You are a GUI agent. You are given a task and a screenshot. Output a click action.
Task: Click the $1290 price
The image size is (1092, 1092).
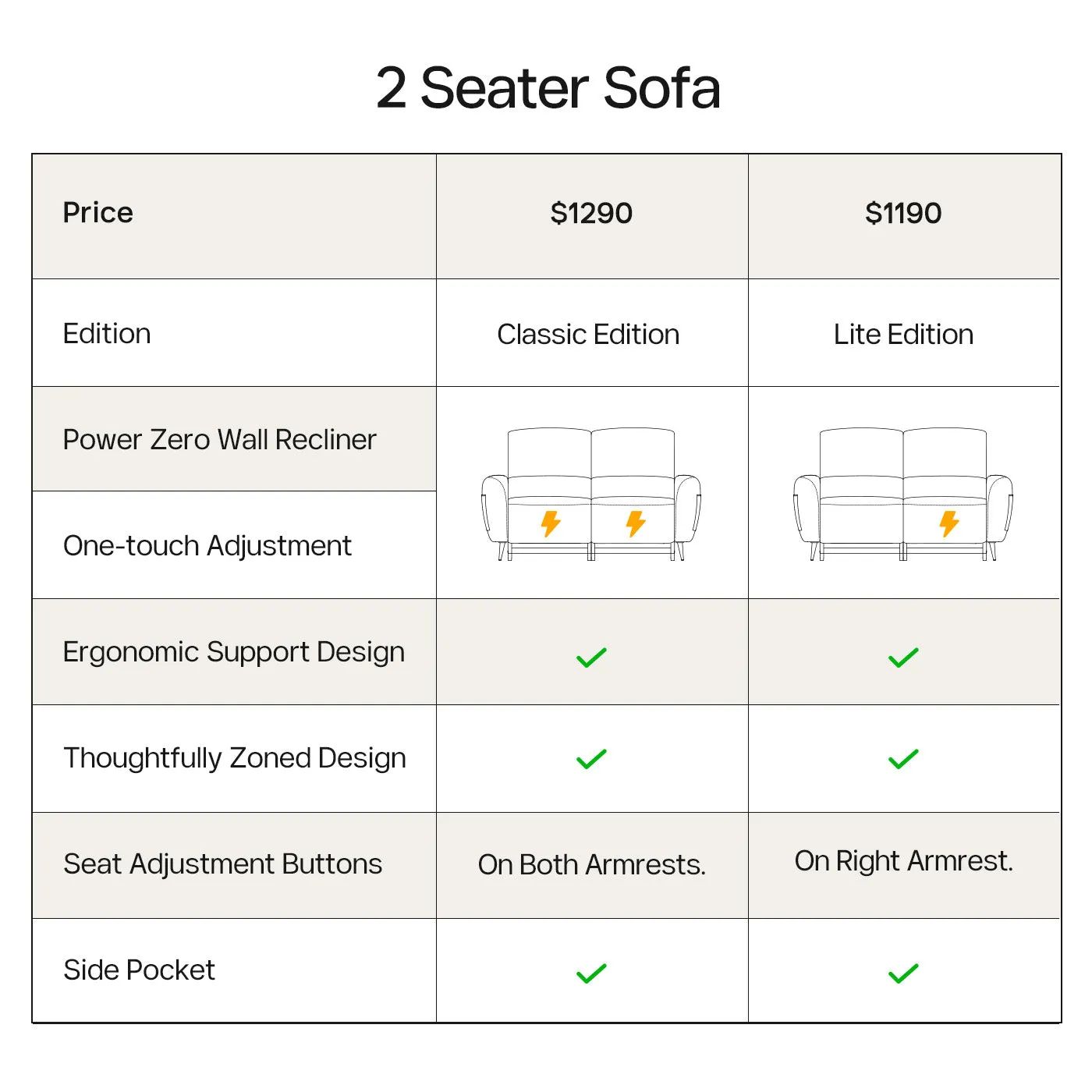pos(591,213)
